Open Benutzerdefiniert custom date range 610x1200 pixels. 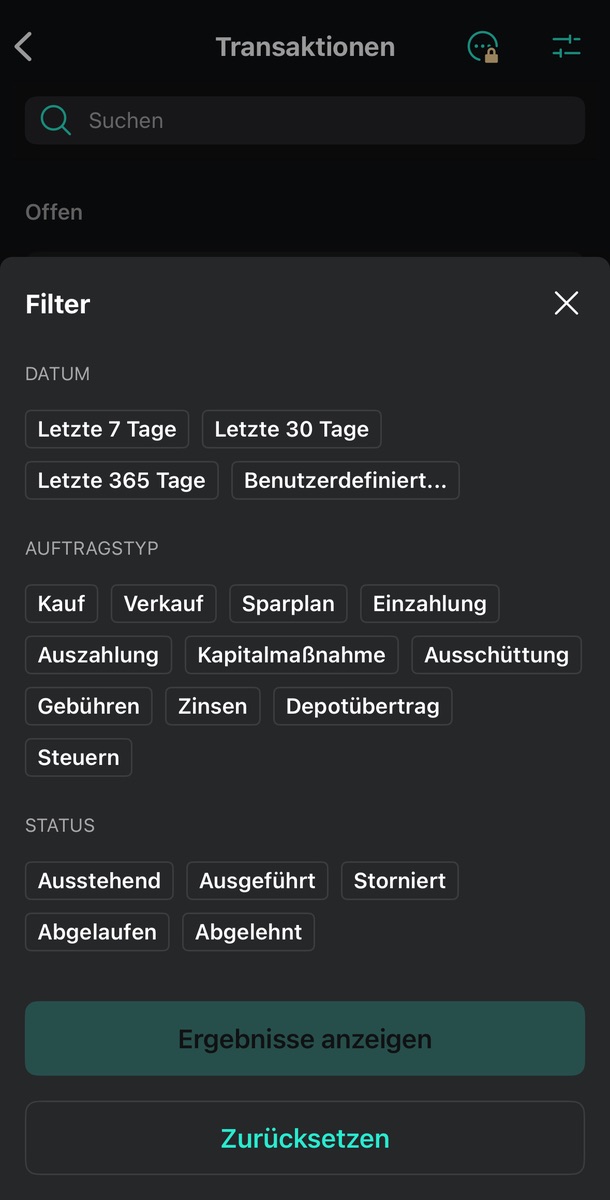point(345,481)
